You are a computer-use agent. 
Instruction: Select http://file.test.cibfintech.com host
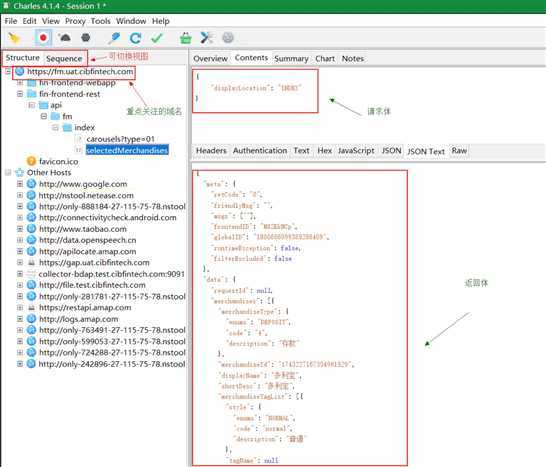92,285
